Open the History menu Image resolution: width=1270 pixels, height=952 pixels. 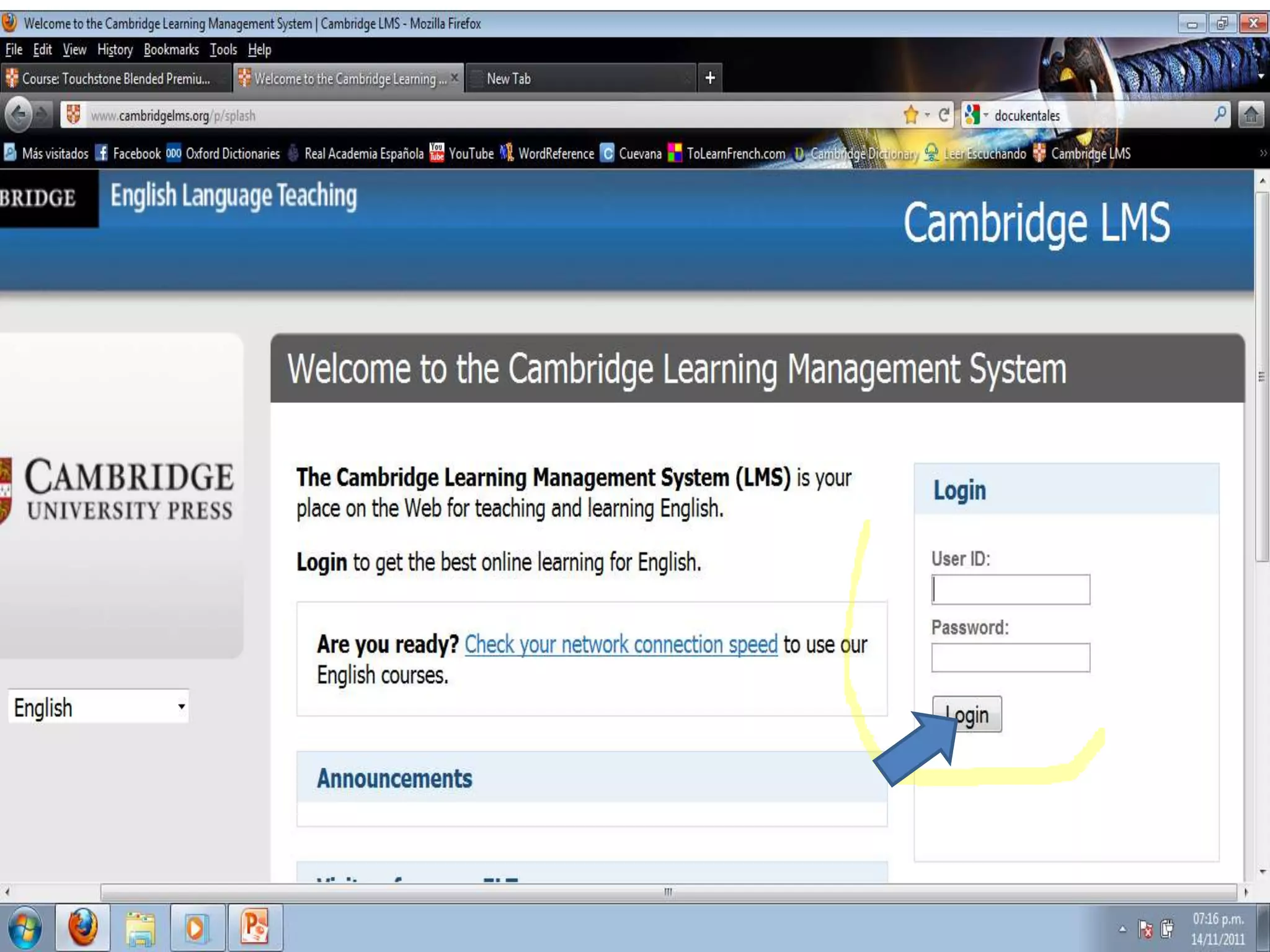click(x=115, y=50)
